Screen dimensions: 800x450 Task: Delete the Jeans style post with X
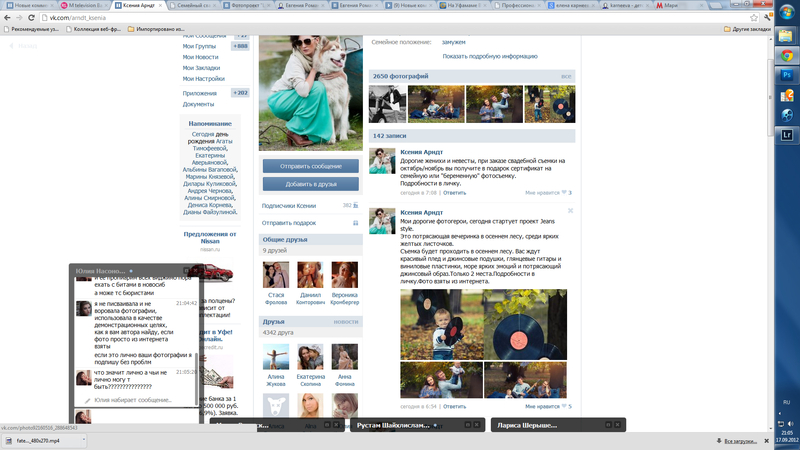pos(570,211)
